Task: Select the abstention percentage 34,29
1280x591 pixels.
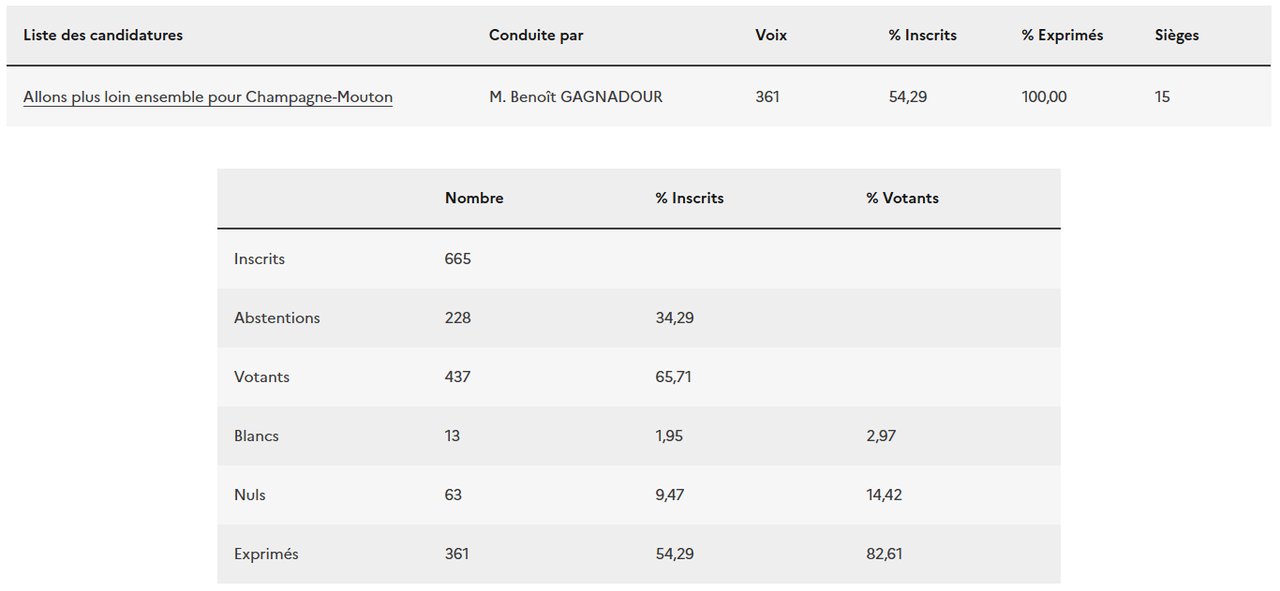Action: pos(675,318)
